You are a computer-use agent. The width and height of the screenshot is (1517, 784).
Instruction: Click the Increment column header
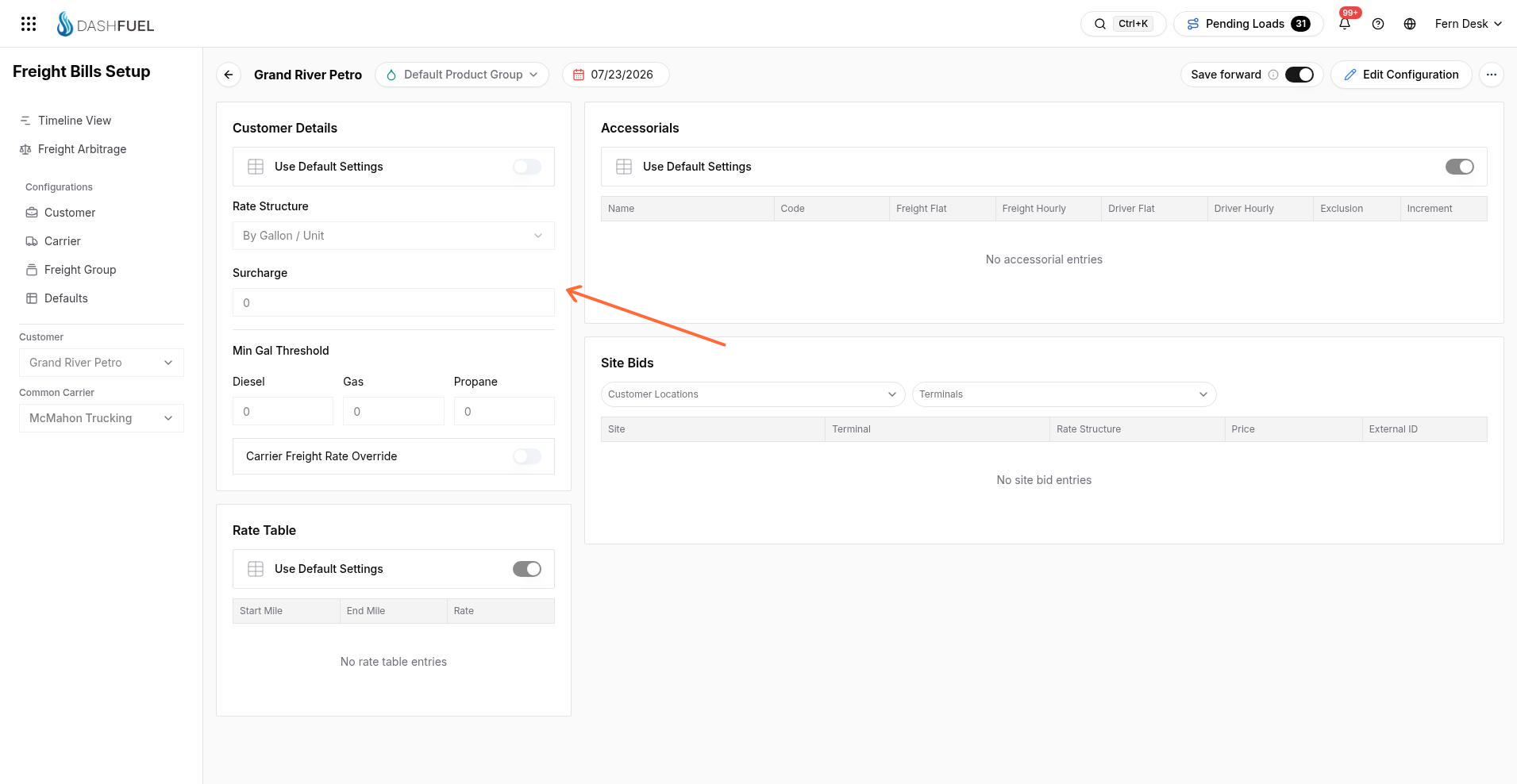pos(1443,209)
